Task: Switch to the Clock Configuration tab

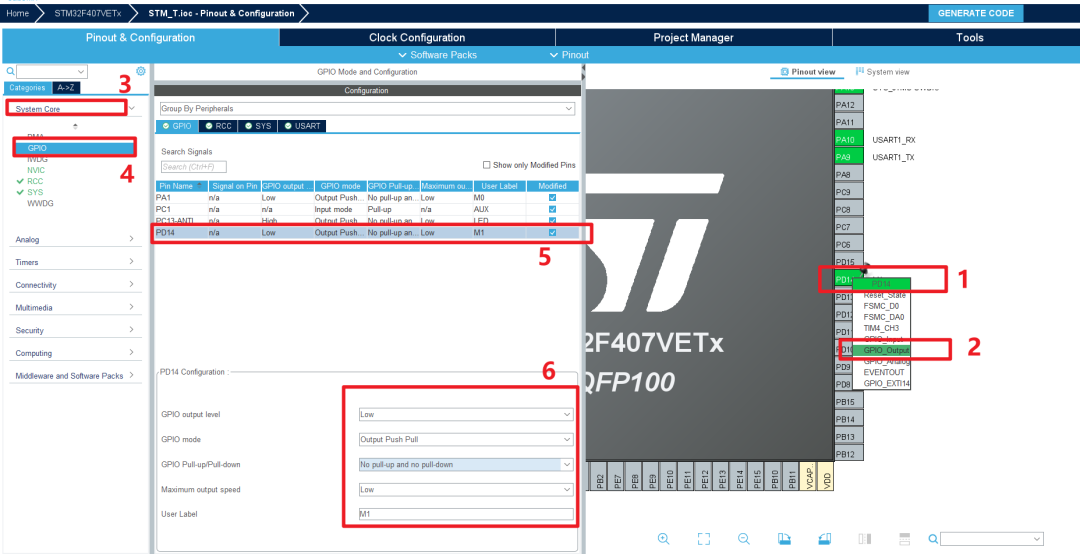Action: point(417,37)
